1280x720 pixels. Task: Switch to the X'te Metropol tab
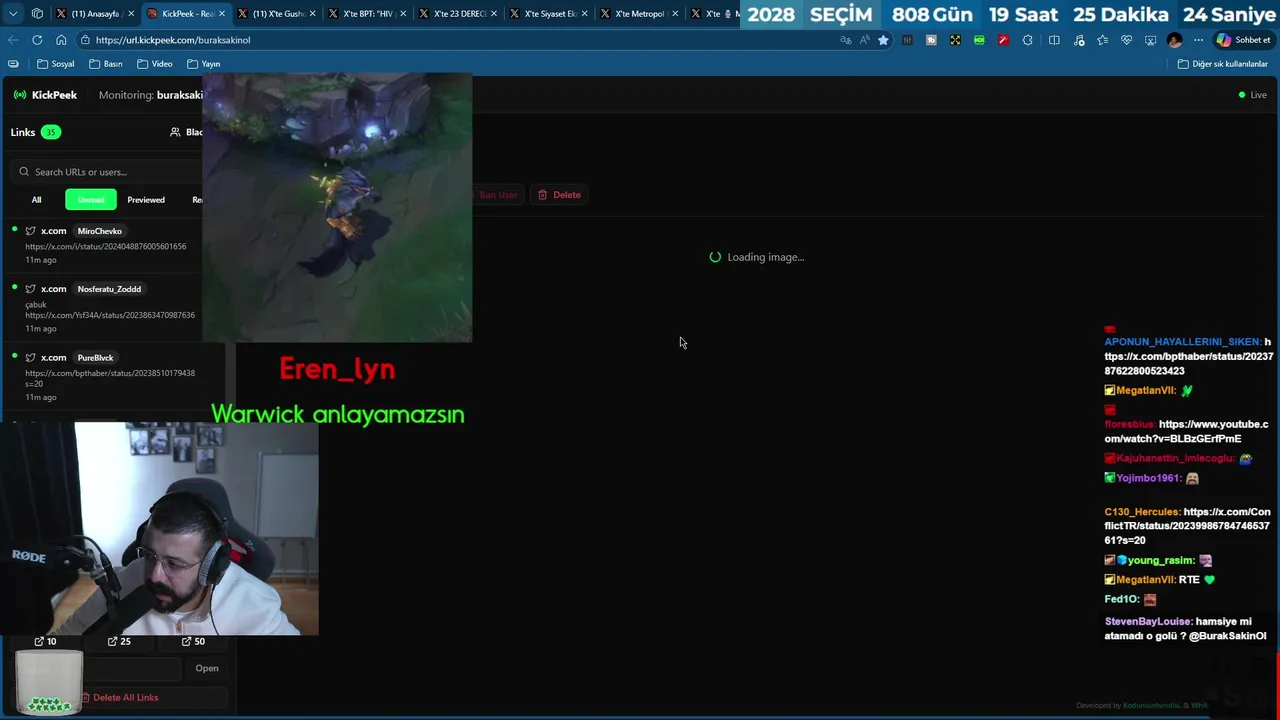[x=639, y=14]
